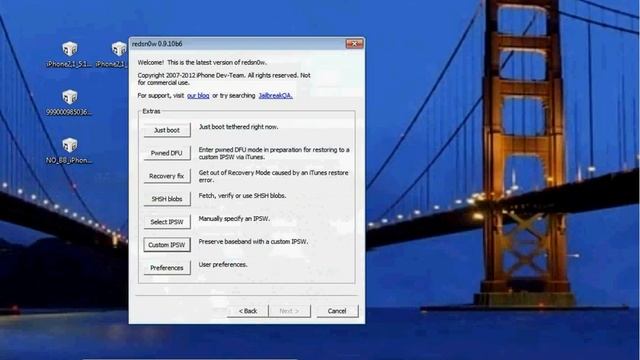Run the Recovery fix option
This screenshot has height=360, width=640.
167,176
